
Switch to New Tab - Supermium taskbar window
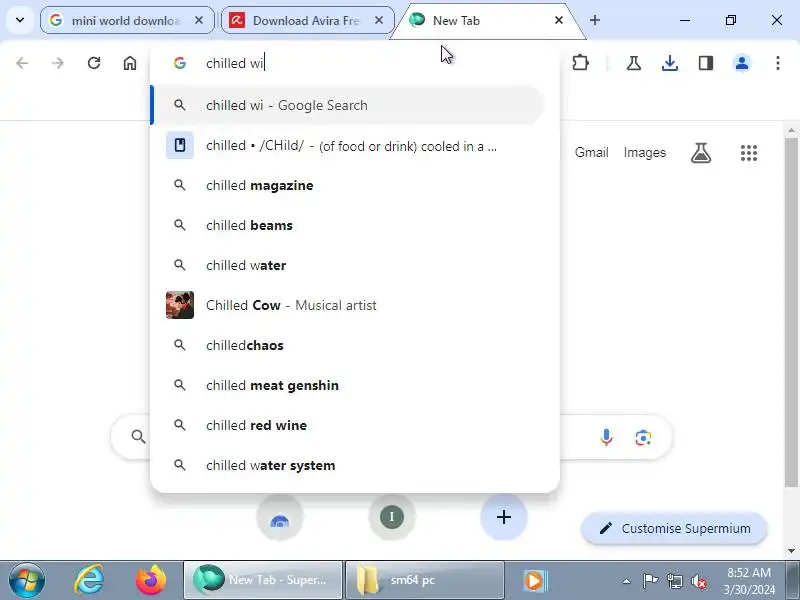click(263, 580)
